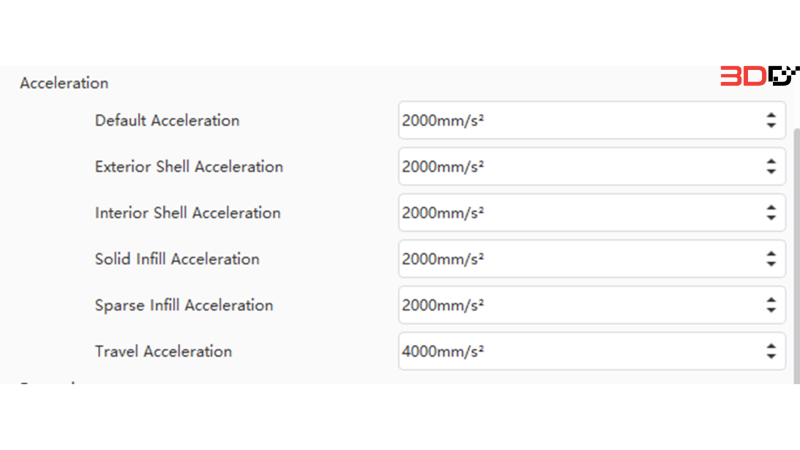
Task: Increase Default Acceleration with the up arrow
Action: coord(771,116)
